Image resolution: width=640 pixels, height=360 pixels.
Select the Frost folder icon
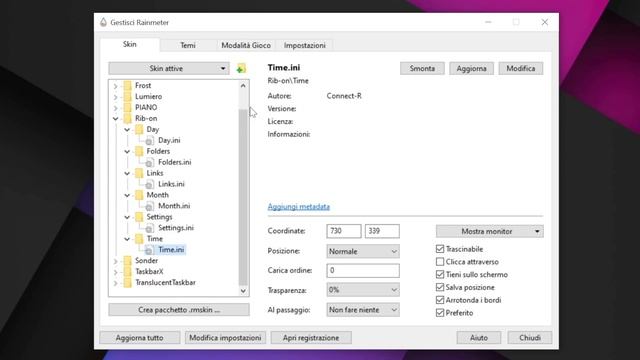[128, 85]
